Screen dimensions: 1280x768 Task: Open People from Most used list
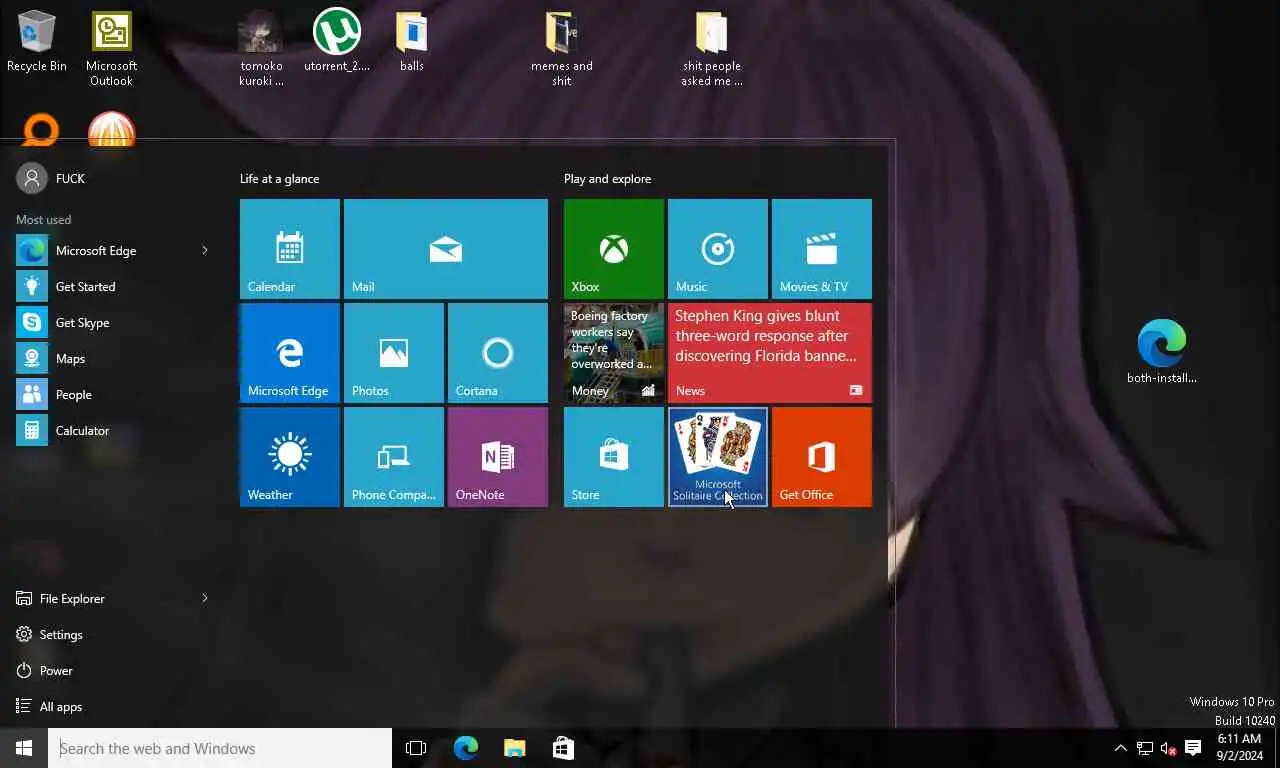(112, 395)
